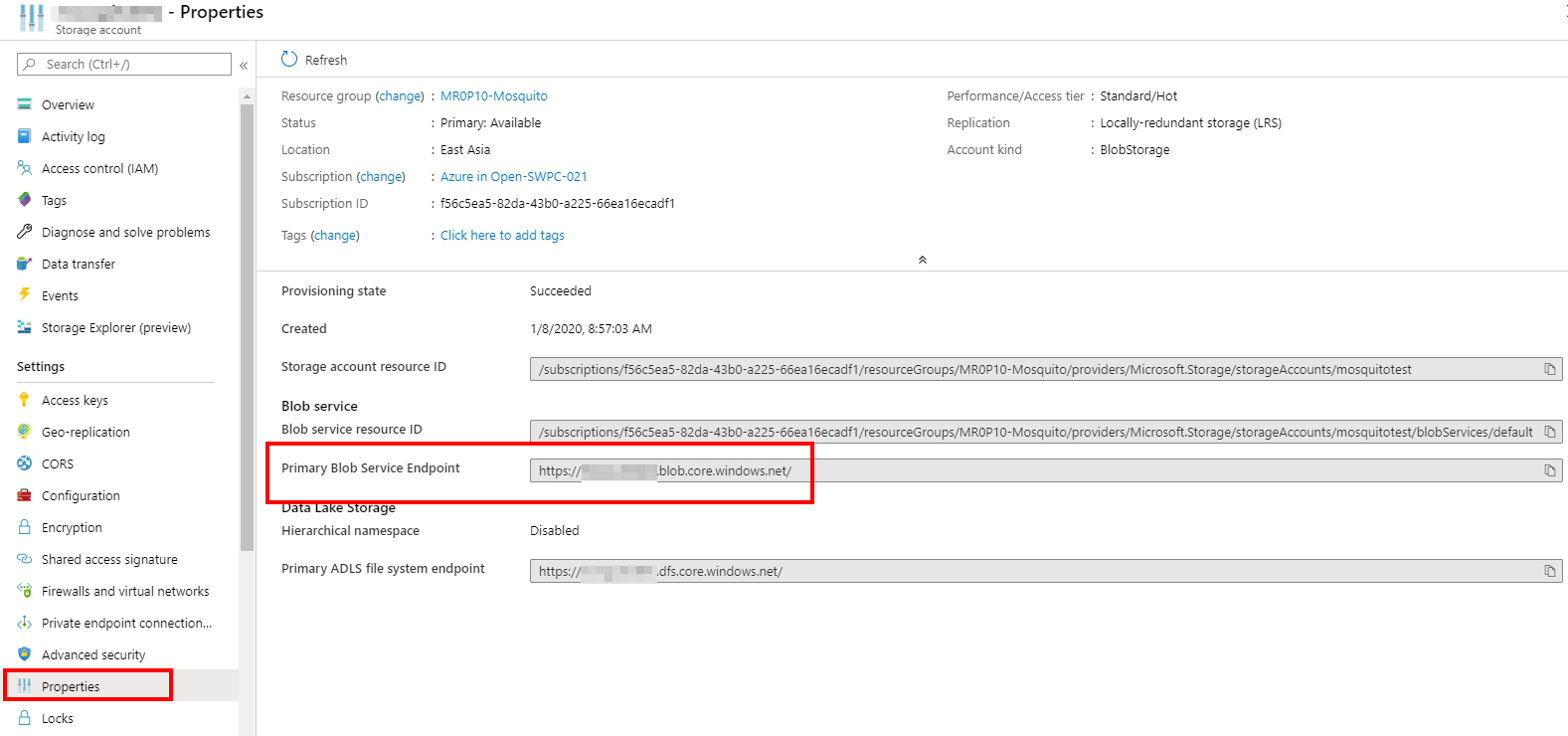Copy the Primary ADLS file system endpoint
The width and height of the screenshot is (1568, 736).
pyautogui.click(x=1549, y=571)
